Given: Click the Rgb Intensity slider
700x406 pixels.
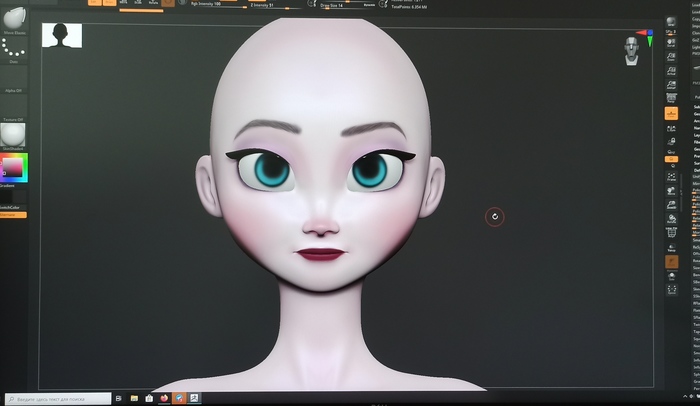Looking at the screenshot, I should [x=205, y=5].
